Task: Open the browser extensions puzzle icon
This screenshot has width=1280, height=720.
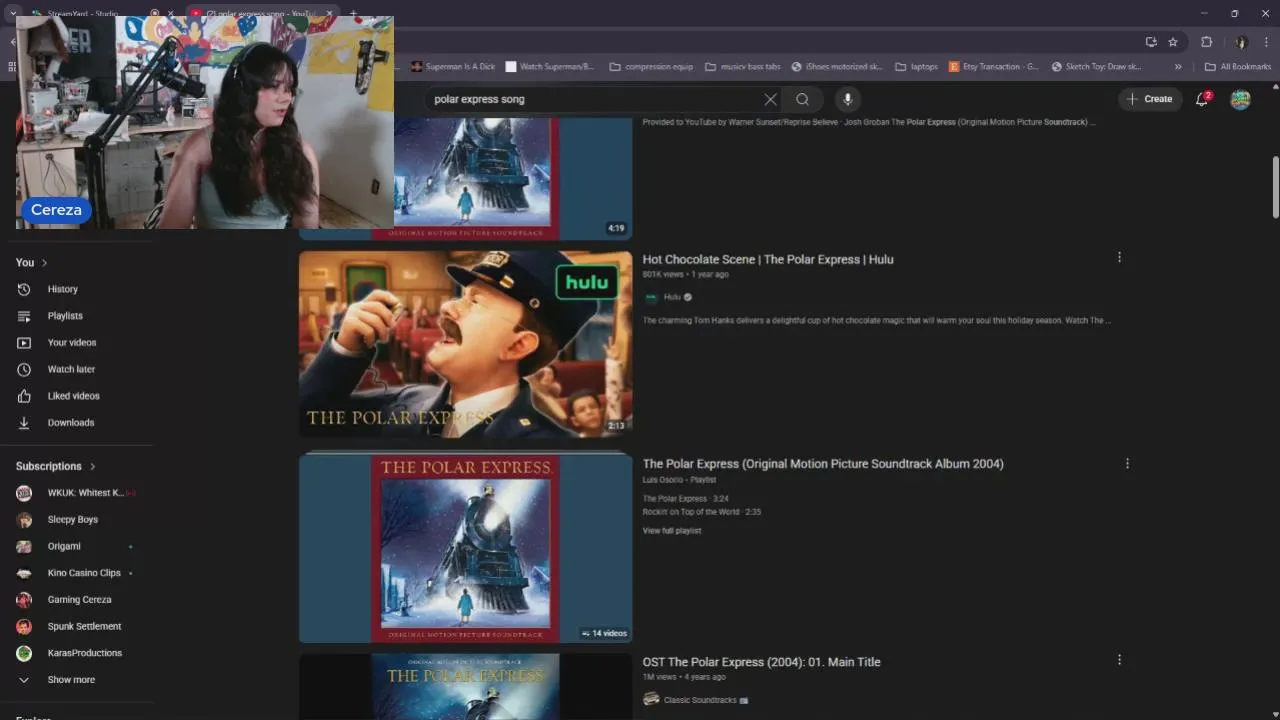Action: click(1206, 42)
